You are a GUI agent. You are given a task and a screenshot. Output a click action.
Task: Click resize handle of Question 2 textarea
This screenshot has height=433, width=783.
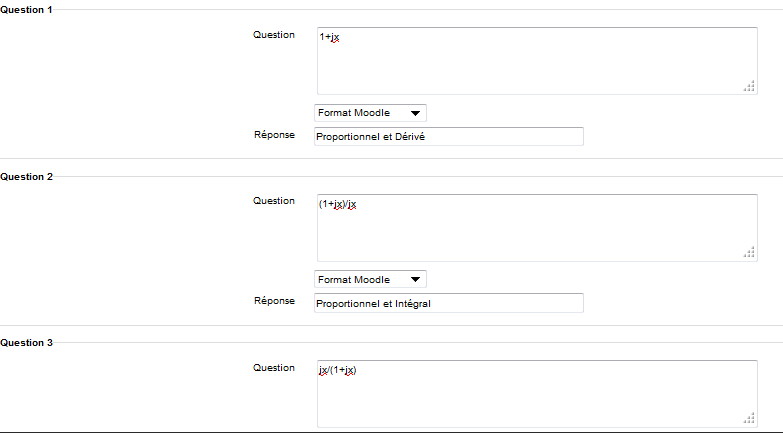point(749,253)
